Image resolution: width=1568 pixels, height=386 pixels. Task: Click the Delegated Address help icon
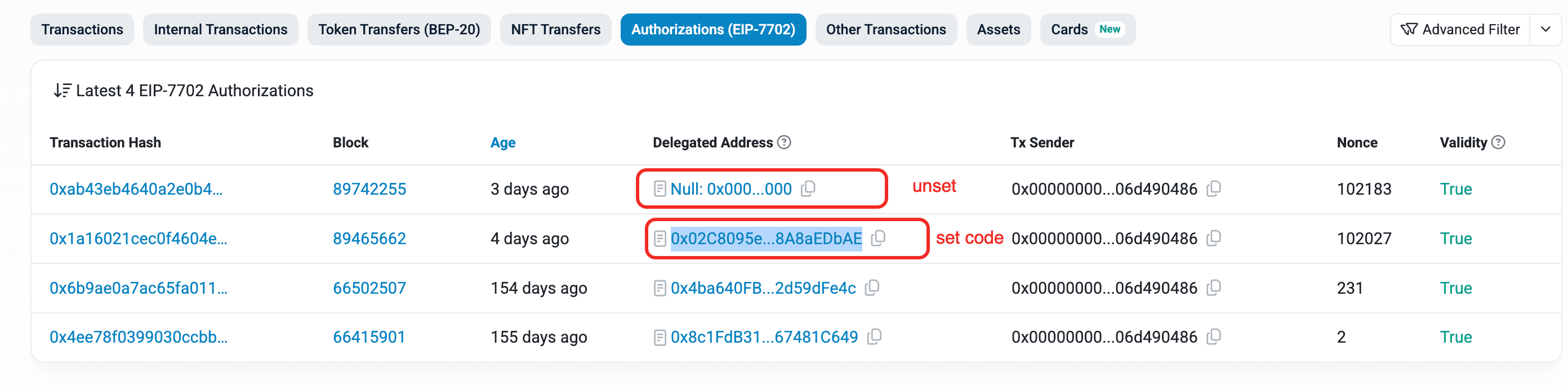pyautogui.click(x=785, y=142)
